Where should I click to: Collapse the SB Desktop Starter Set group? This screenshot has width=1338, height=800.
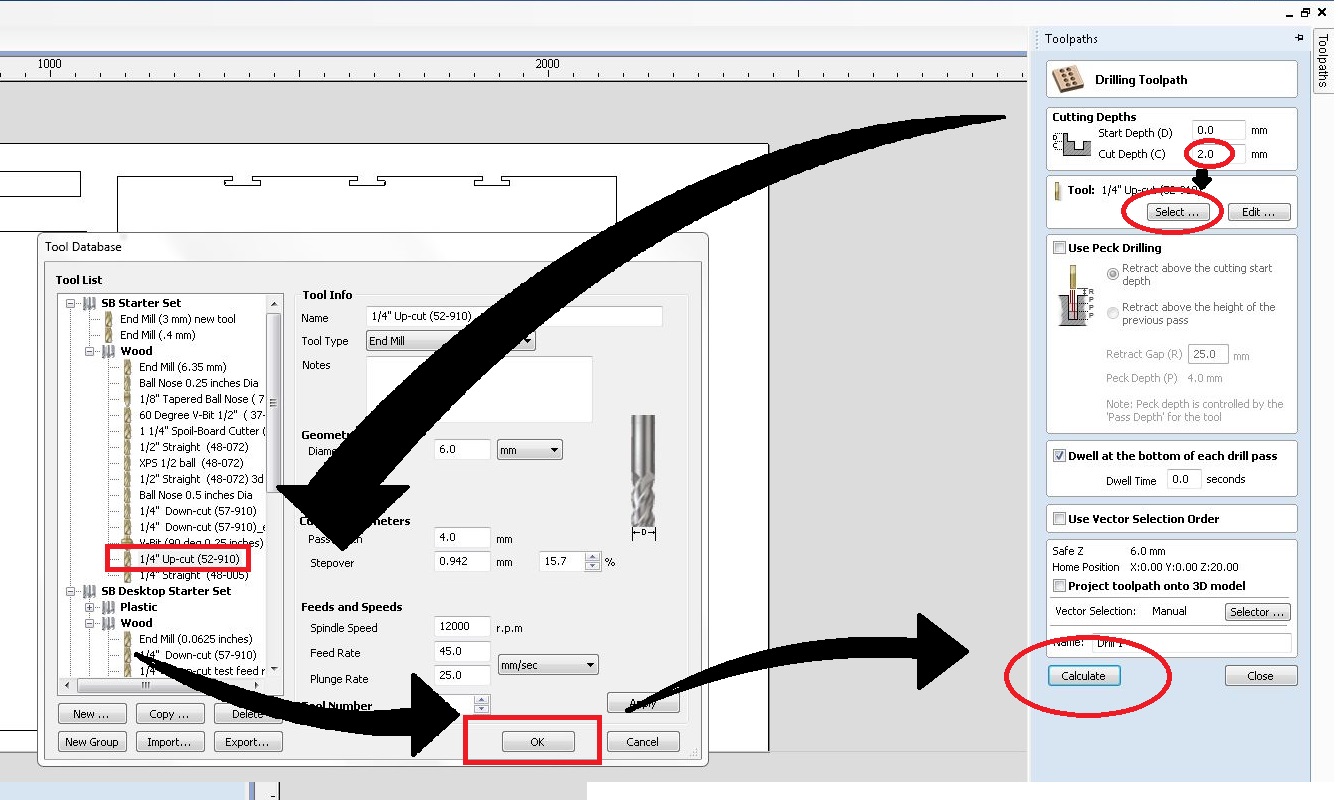tap(71, 591)
